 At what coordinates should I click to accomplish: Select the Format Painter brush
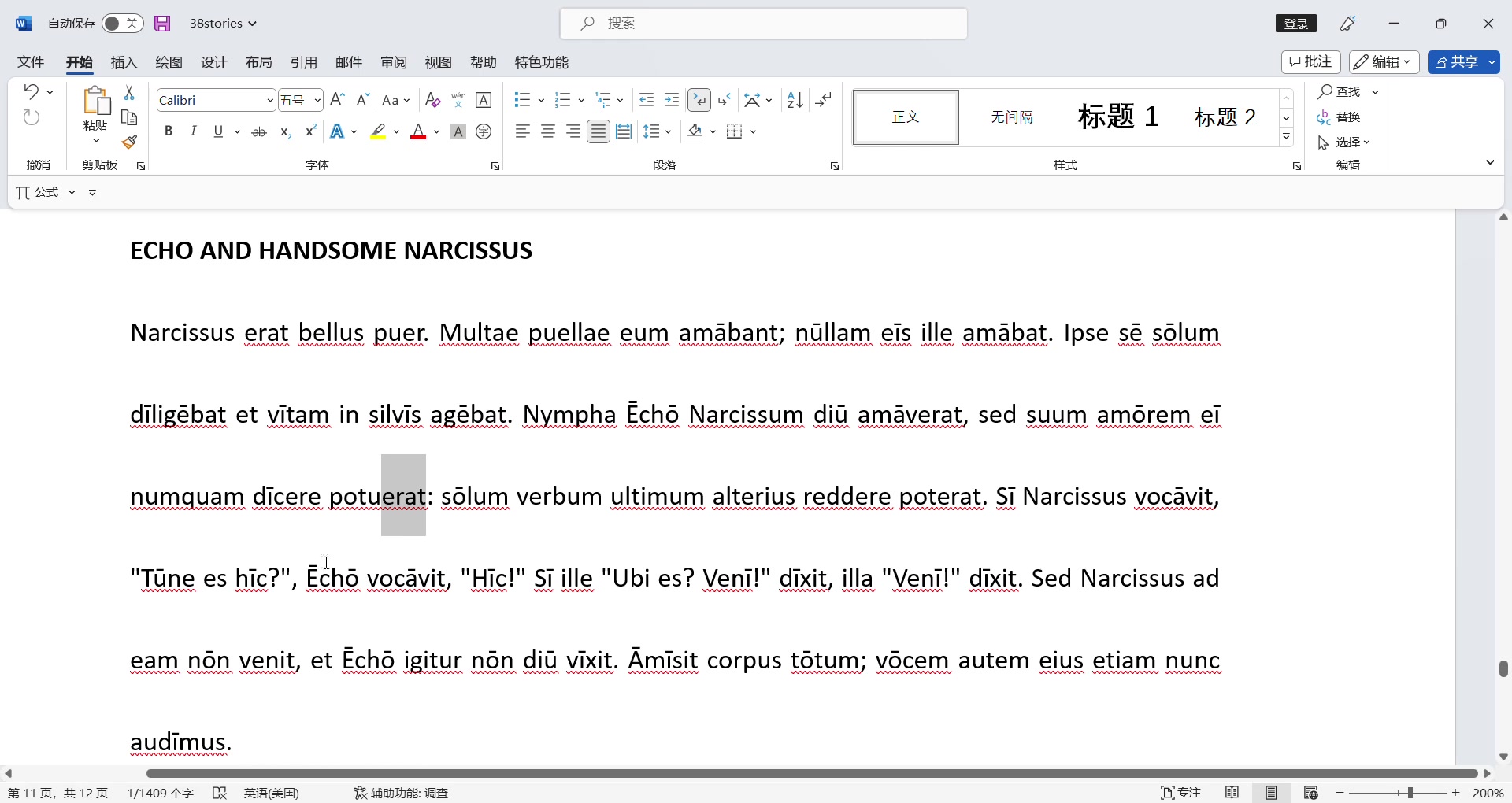[130, 142]
